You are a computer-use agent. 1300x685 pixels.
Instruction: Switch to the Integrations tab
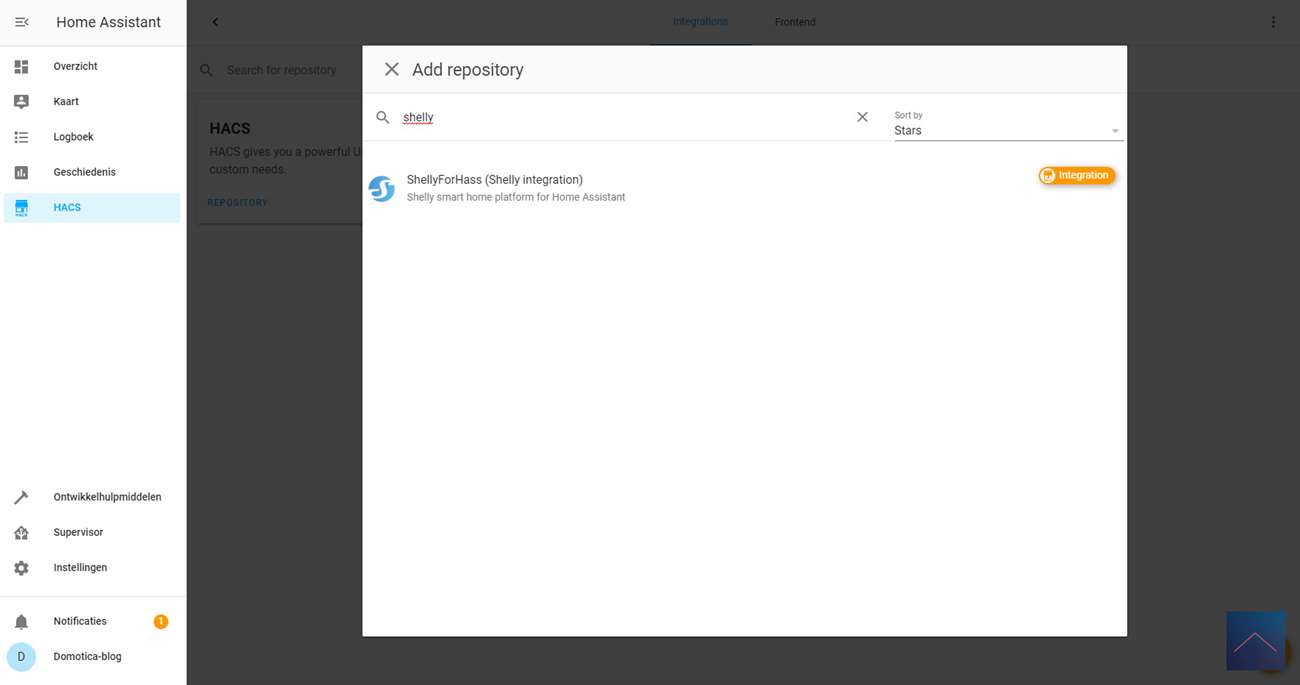coord(700,22)
